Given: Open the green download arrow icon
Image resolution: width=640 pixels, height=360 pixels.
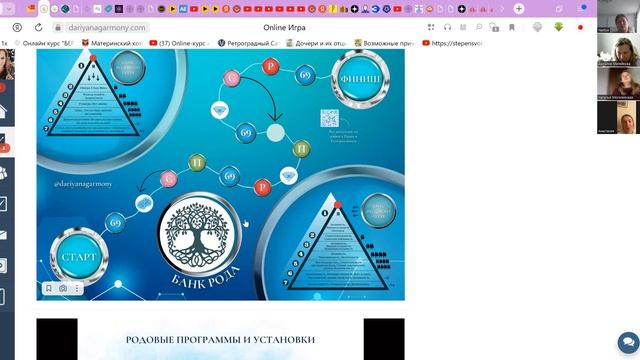Looking at the screenshot, I should (559, 27).
